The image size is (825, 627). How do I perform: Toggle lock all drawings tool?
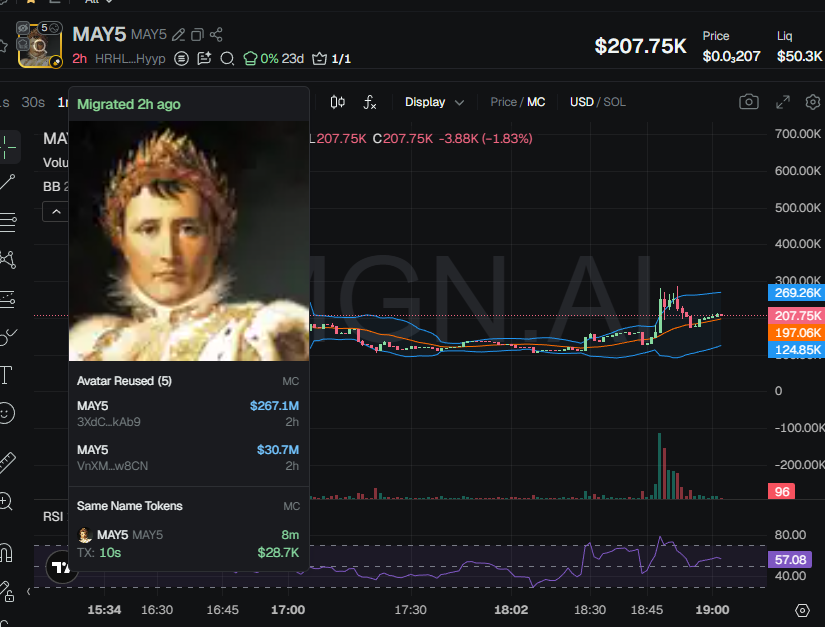6,591
